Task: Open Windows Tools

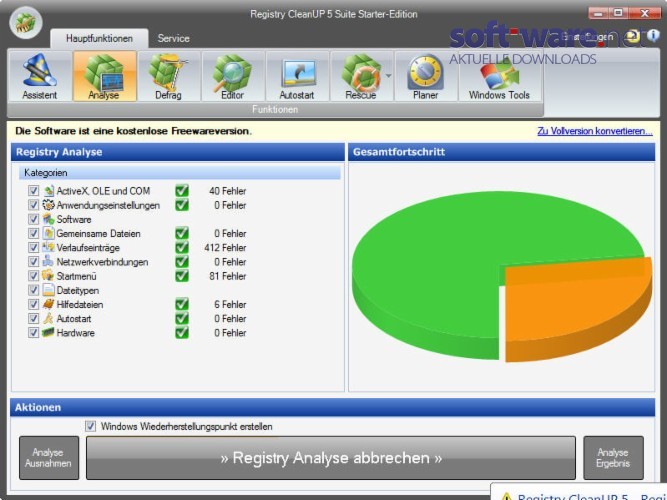Action: (x=499, y=76)
